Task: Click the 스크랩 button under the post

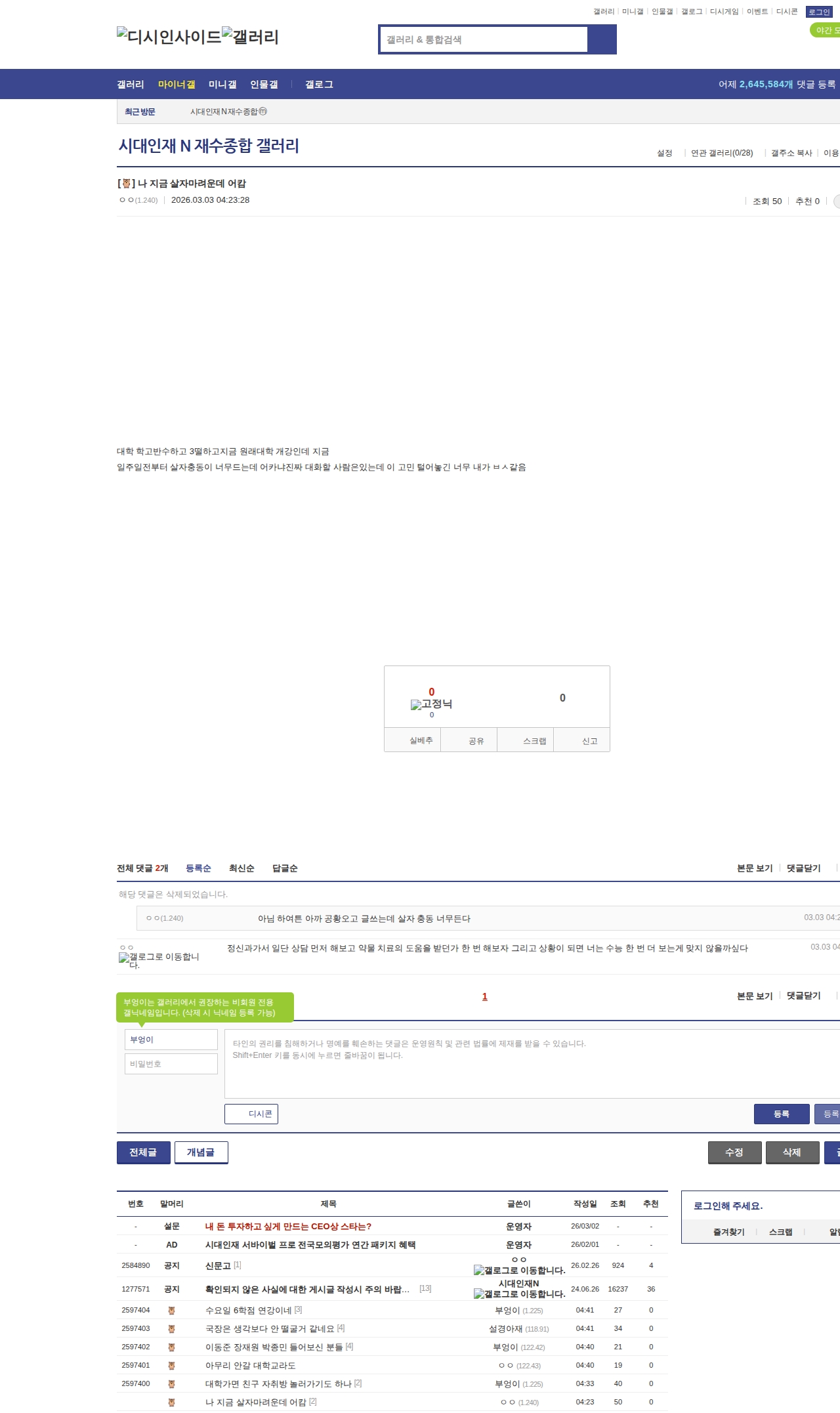Action: [x=526, y=740]
